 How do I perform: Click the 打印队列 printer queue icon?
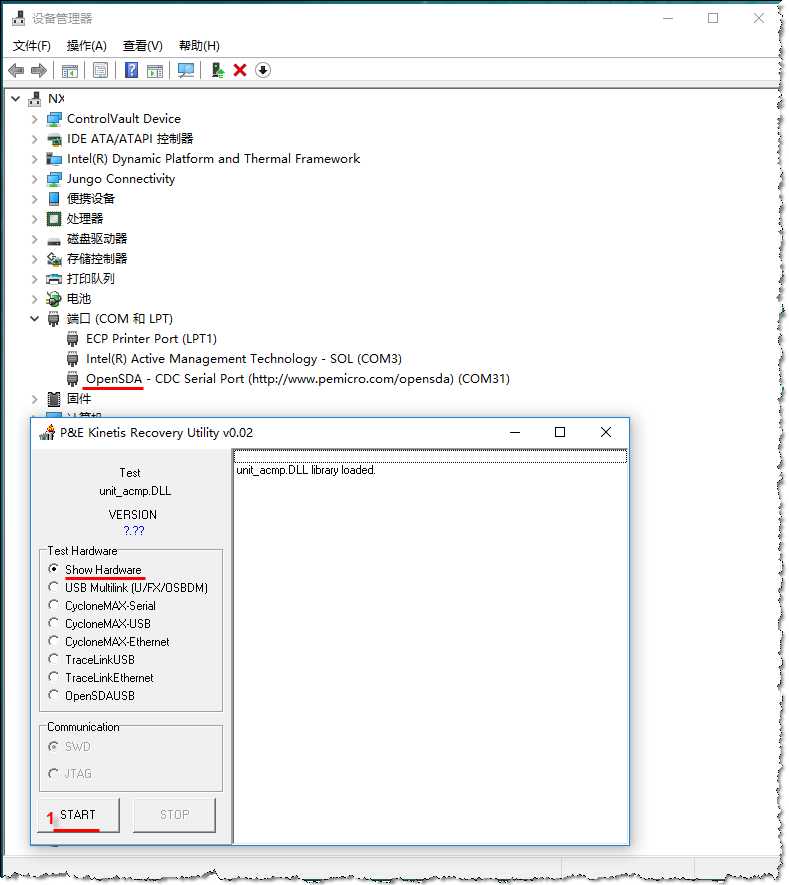pos(54,279)
